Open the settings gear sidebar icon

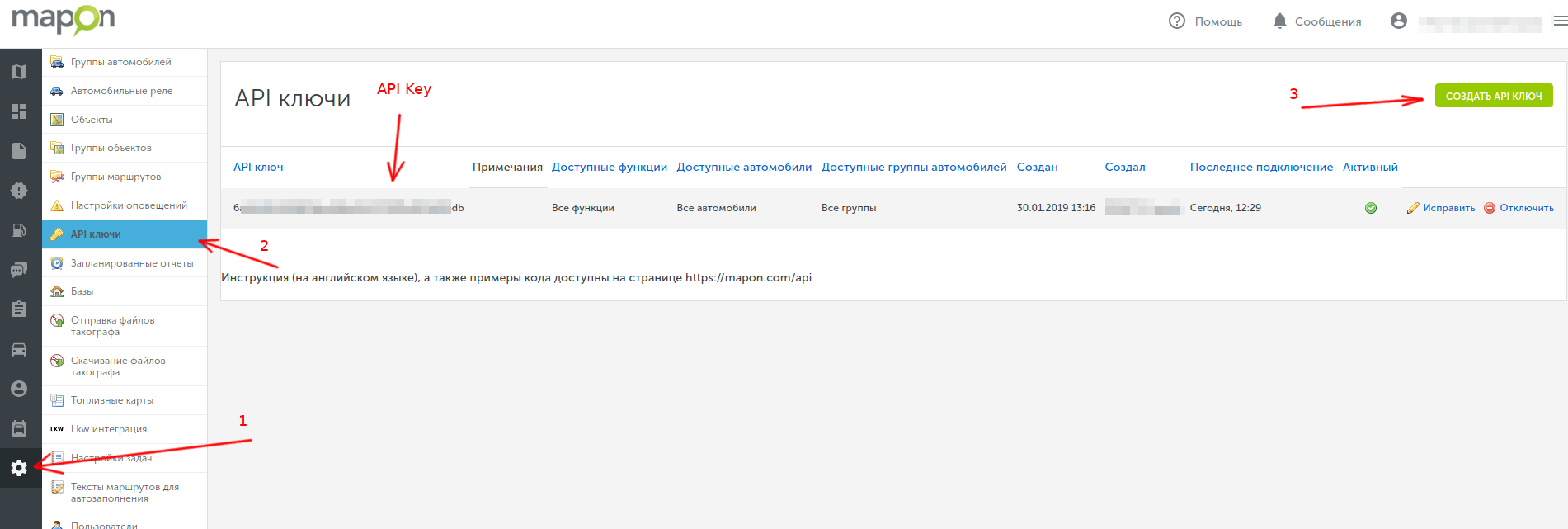[x=19, y=468]
